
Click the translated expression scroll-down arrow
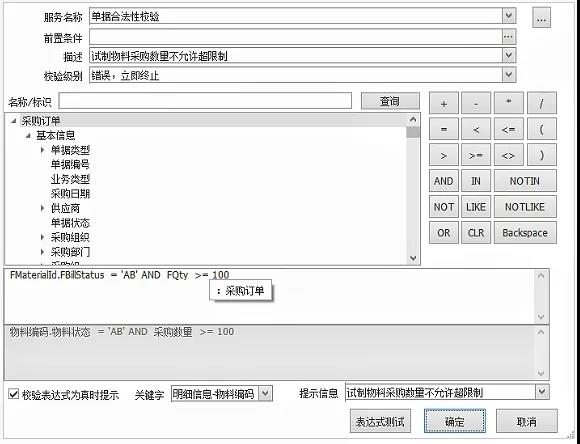[x=541, y=373]
